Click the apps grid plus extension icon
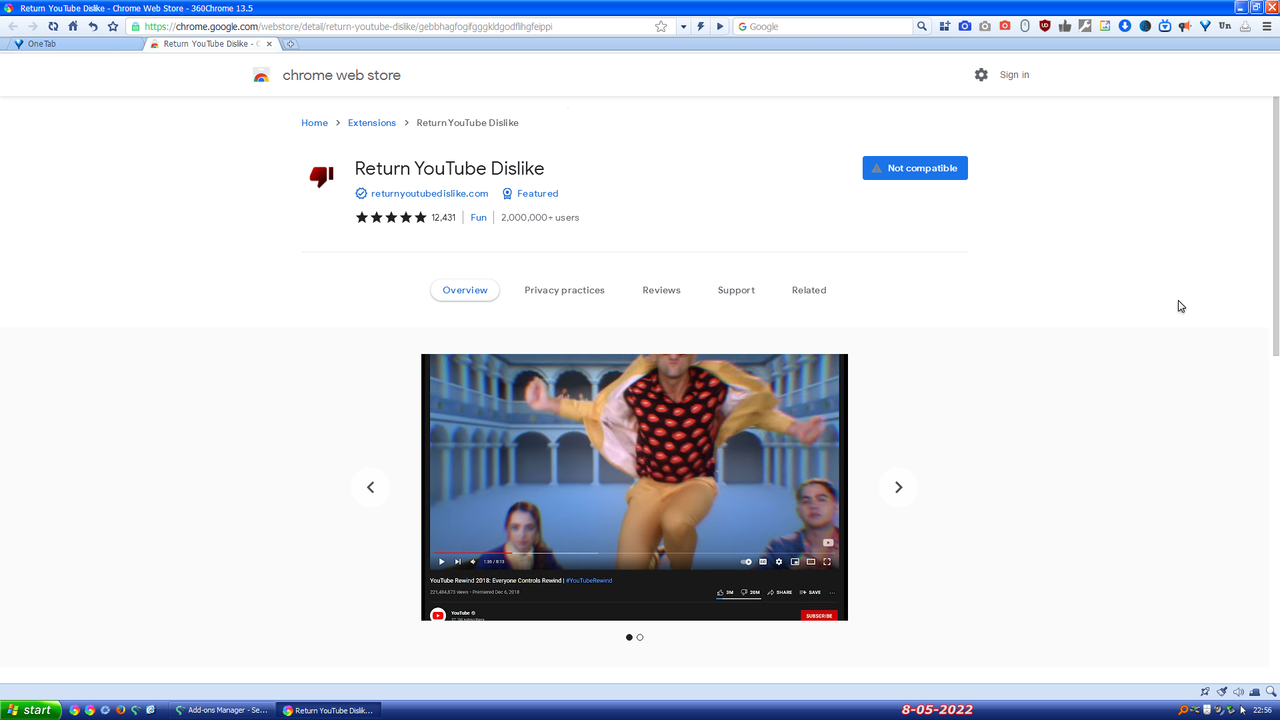The height and width of the screenshot is (720, 1280). pos(945,26)
